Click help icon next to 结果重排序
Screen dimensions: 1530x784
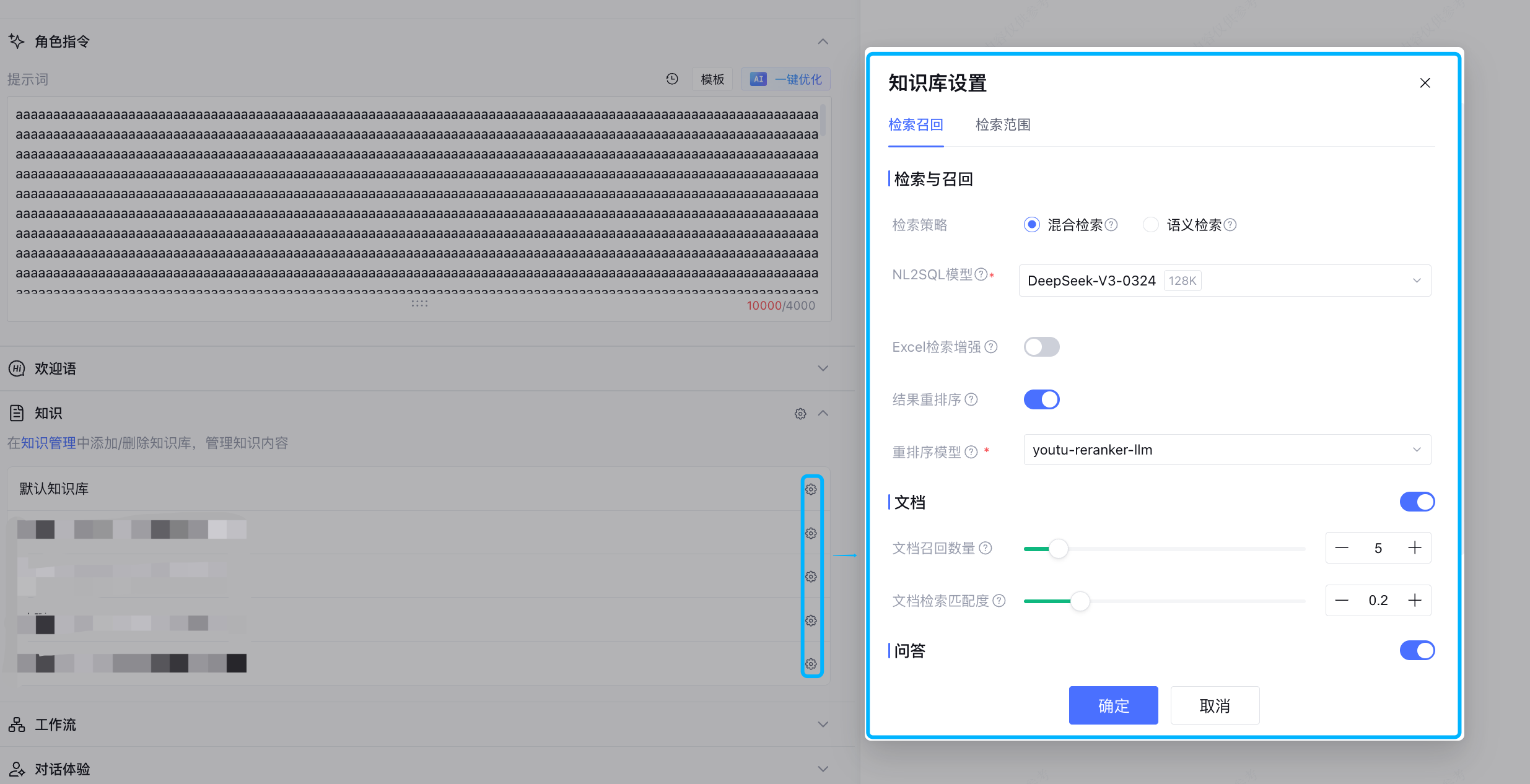(971, 399)
